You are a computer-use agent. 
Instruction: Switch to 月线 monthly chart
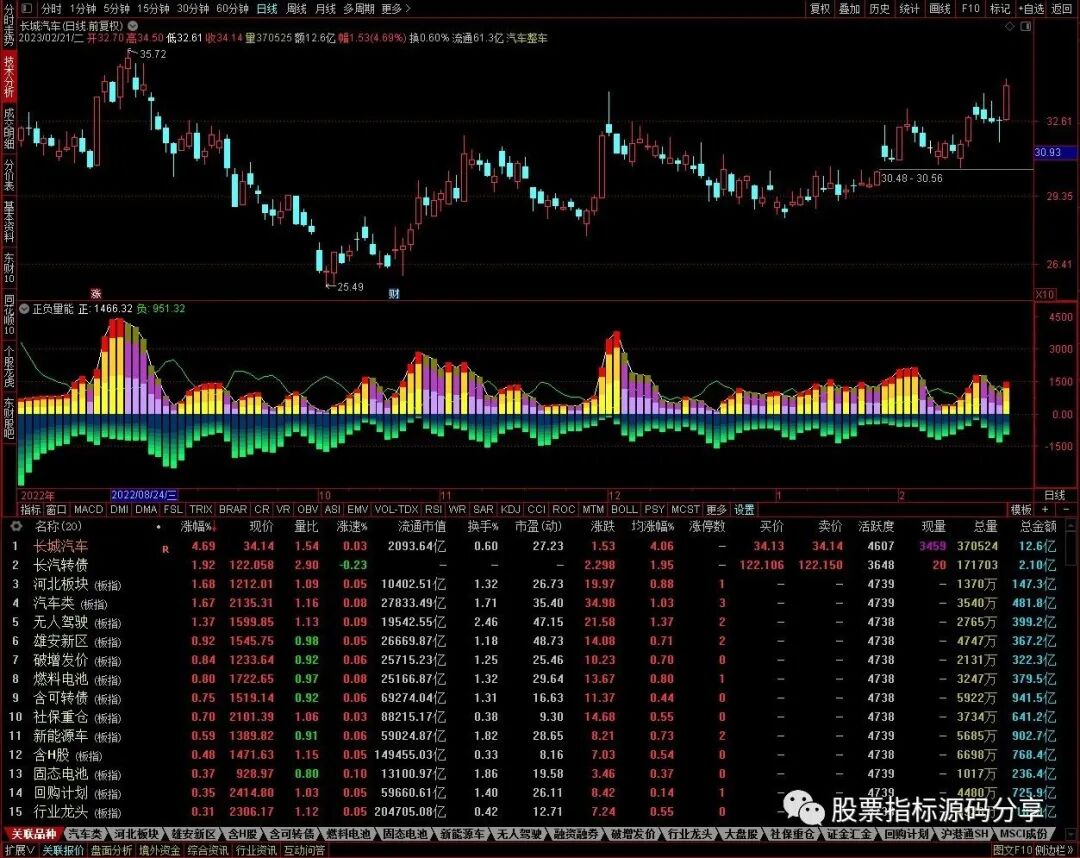click(x=325, y=8)
